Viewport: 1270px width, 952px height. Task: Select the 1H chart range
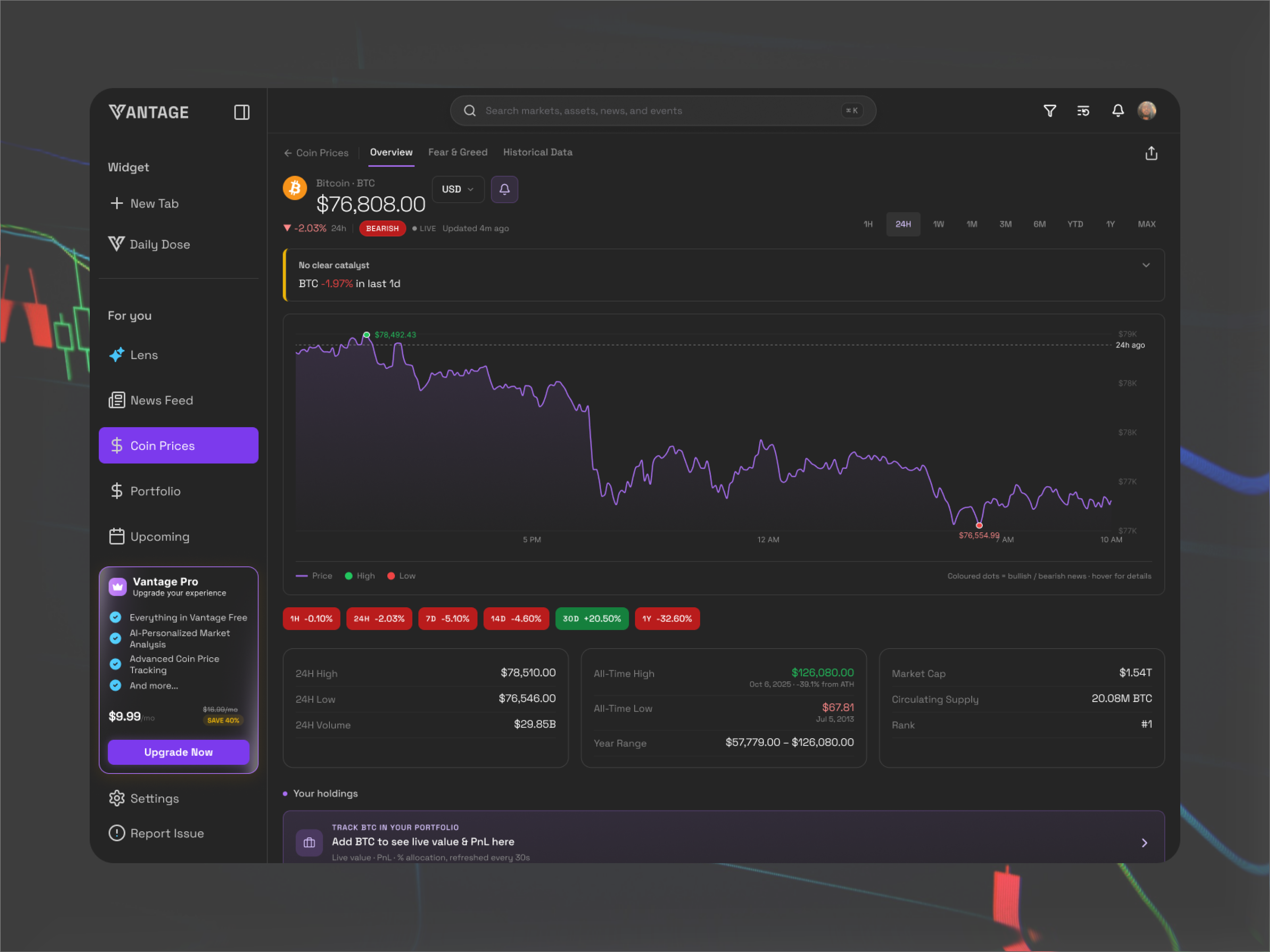[x=868, y=225]
